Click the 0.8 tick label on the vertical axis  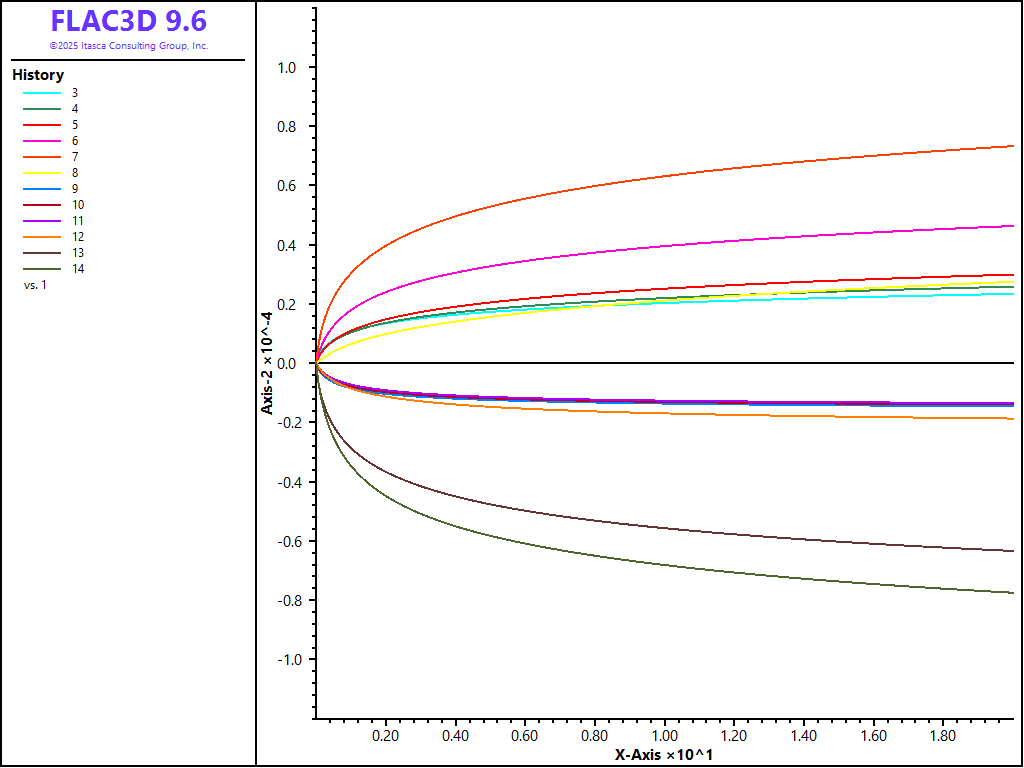[x=287, y=127]
